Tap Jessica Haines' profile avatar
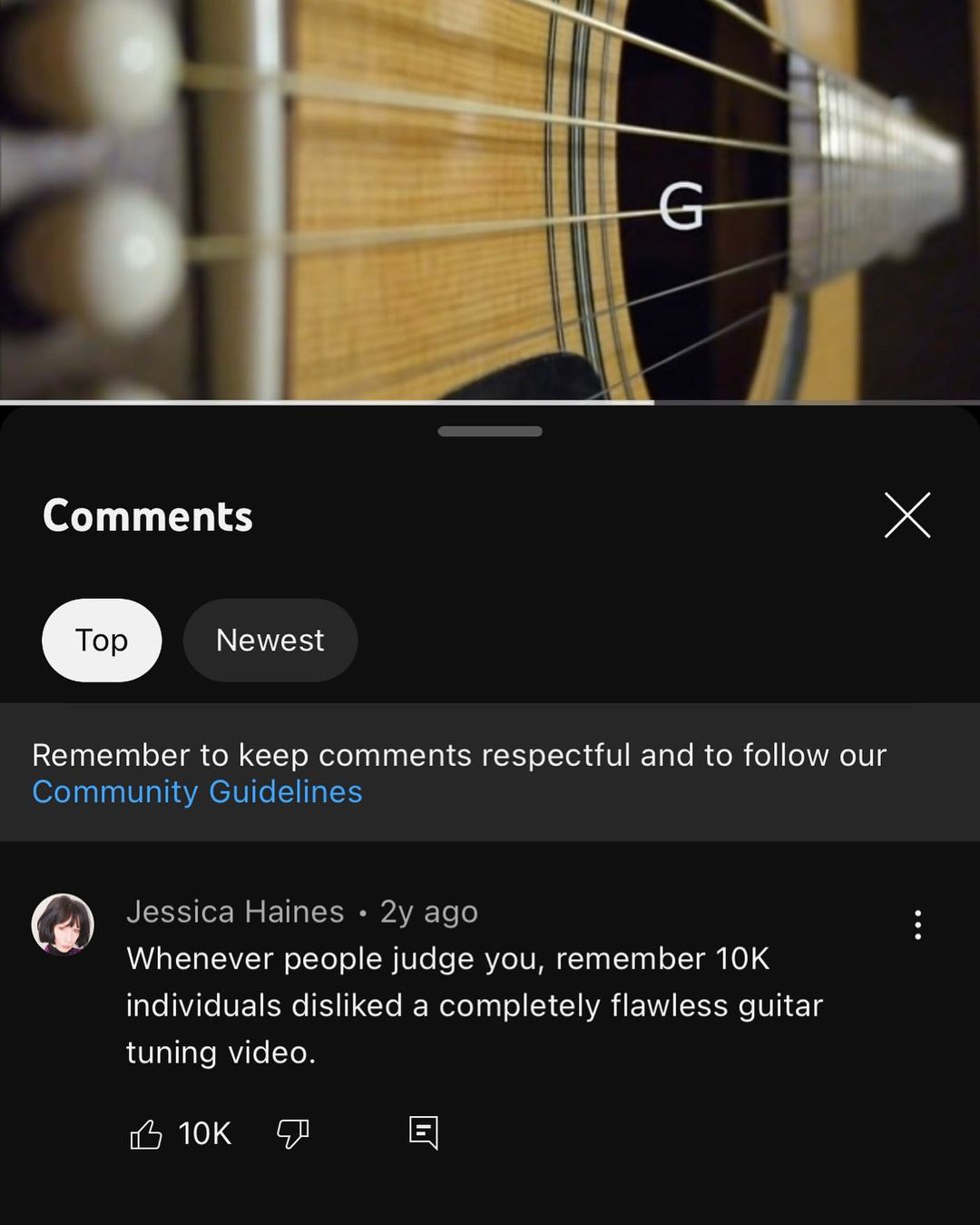Viewport: 980px width, 1225px height. click(63, 925)
